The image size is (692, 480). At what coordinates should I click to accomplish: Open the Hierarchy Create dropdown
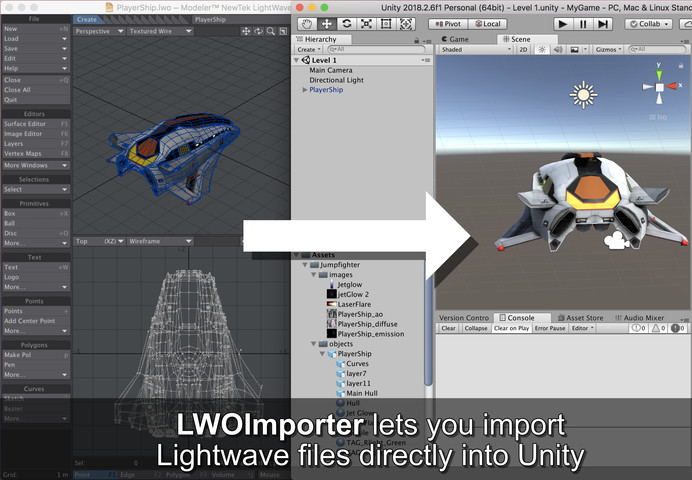[308, 49]
